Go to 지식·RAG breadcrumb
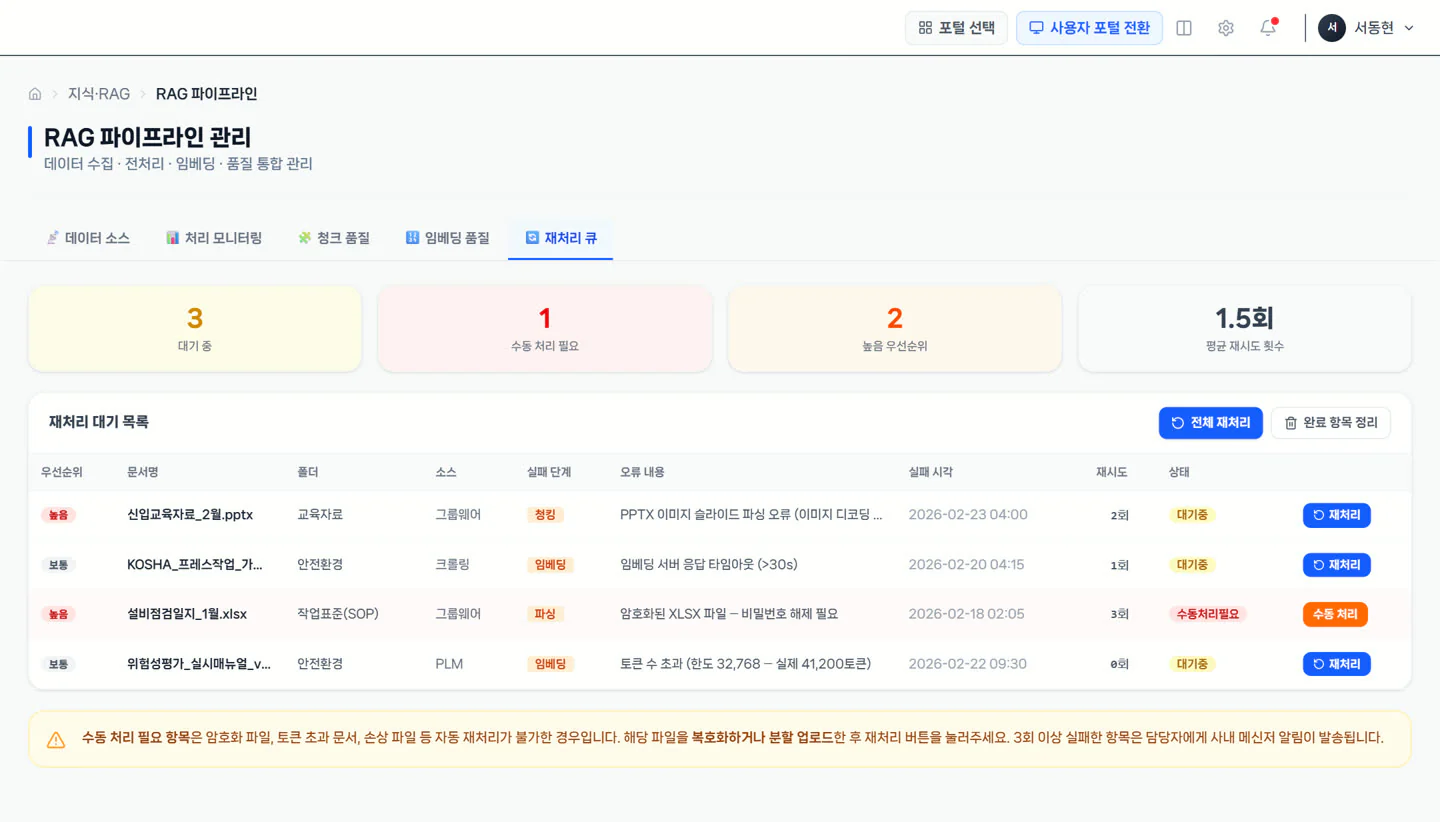 (99, 94)
